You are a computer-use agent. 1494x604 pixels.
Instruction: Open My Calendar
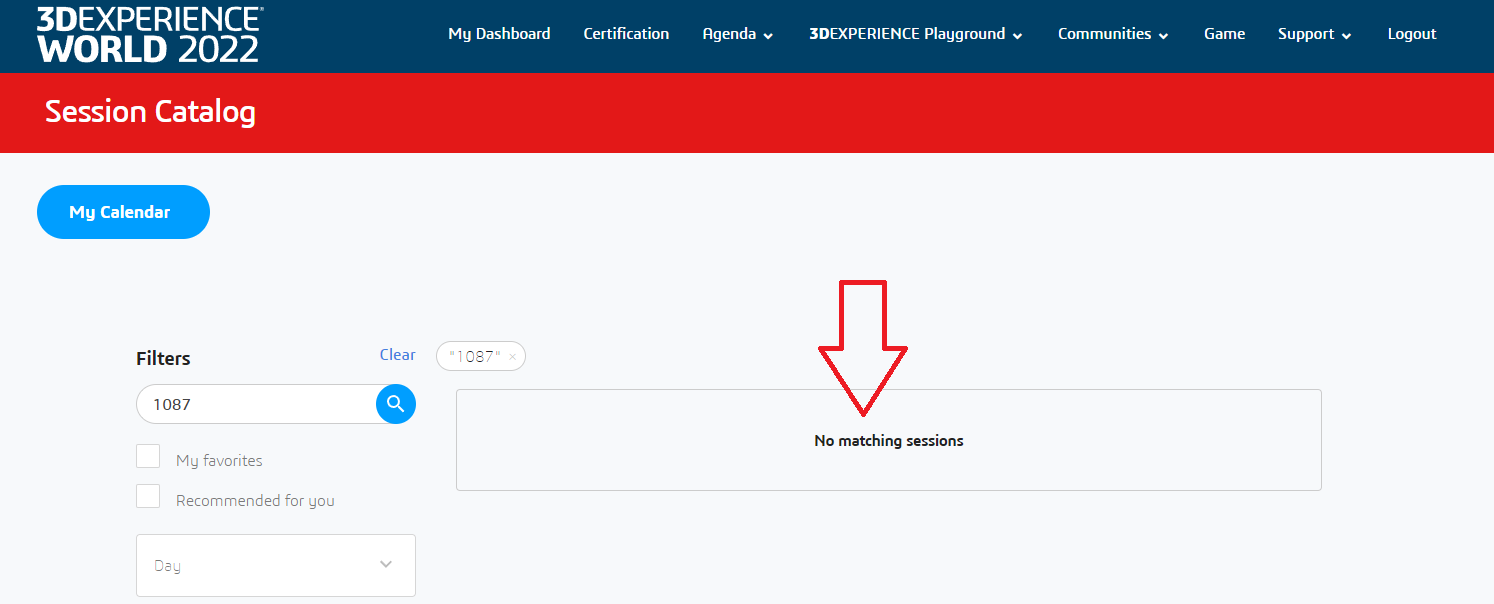click(x=123, y=212)
